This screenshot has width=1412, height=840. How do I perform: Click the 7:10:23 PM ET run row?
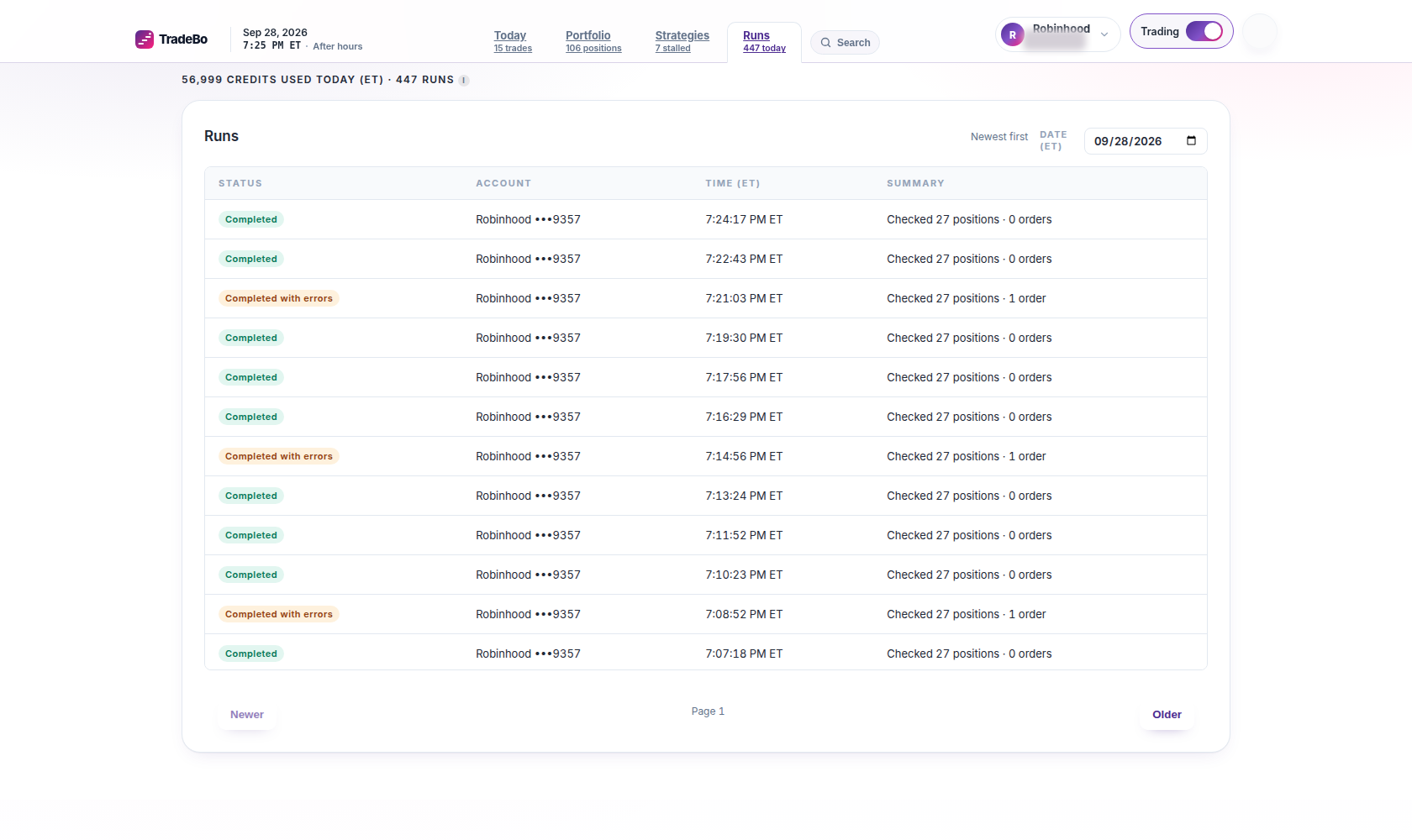[706, 575]
